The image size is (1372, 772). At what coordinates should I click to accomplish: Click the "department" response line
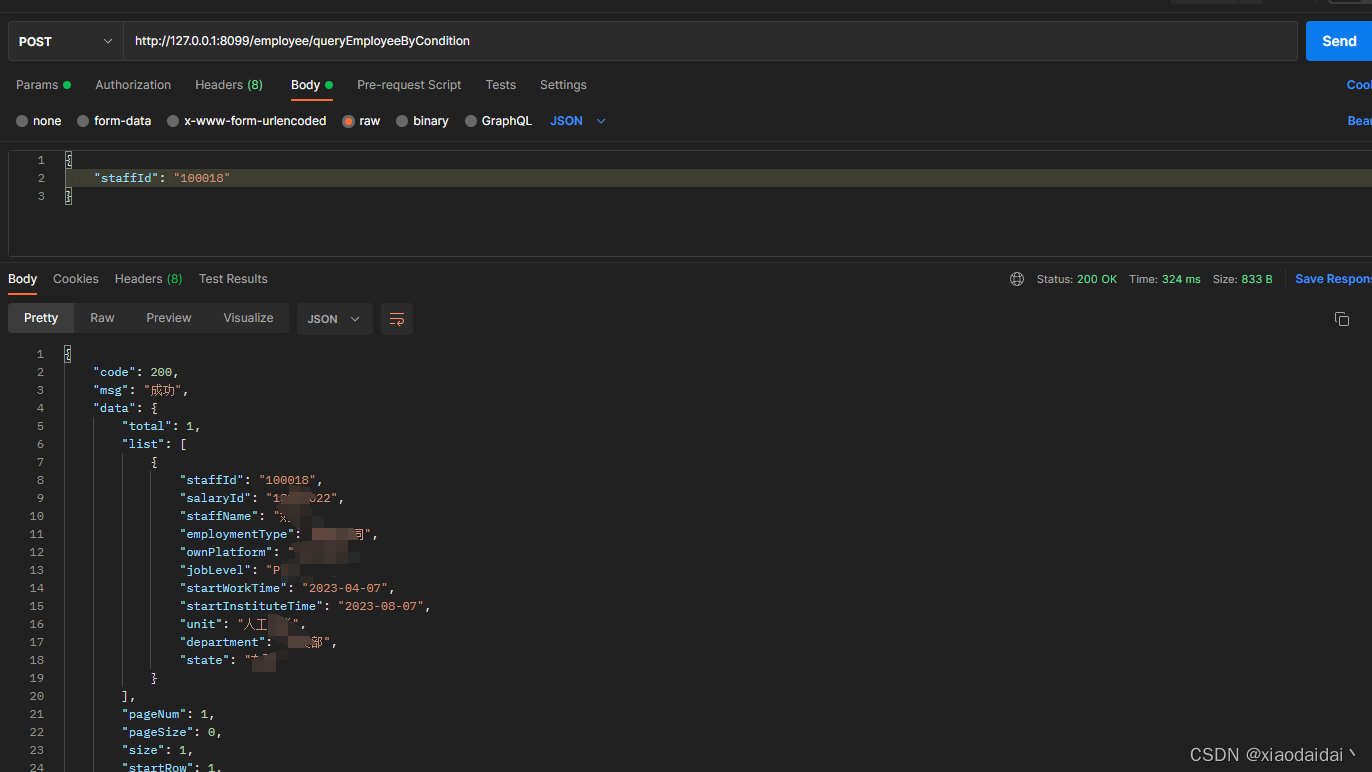[x=258, y=642]
